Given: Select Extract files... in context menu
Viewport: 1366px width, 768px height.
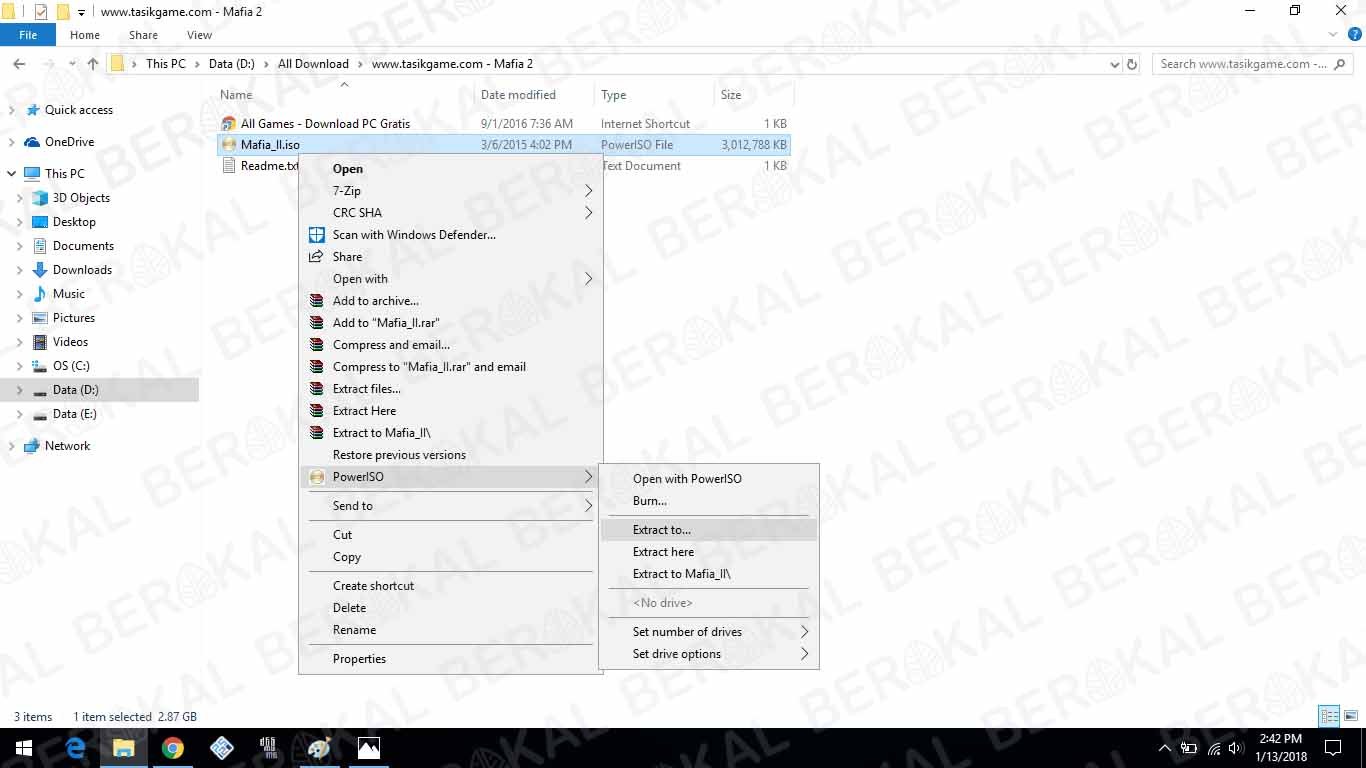Looking at the screenshot, I should pos(452,389).
